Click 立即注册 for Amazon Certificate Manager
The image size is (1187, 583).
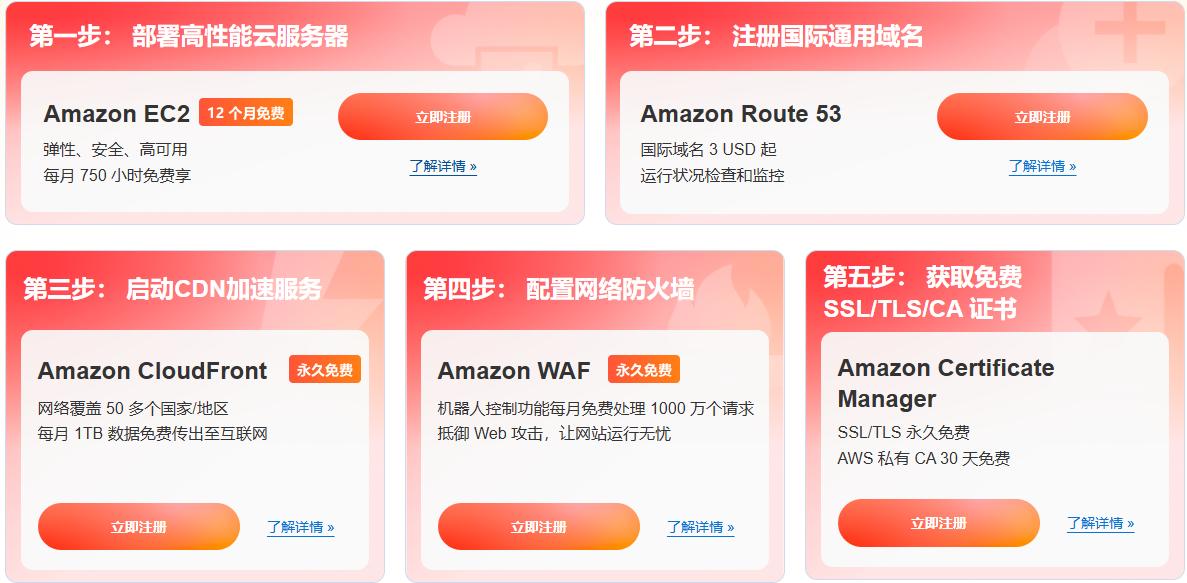point(939,522)
